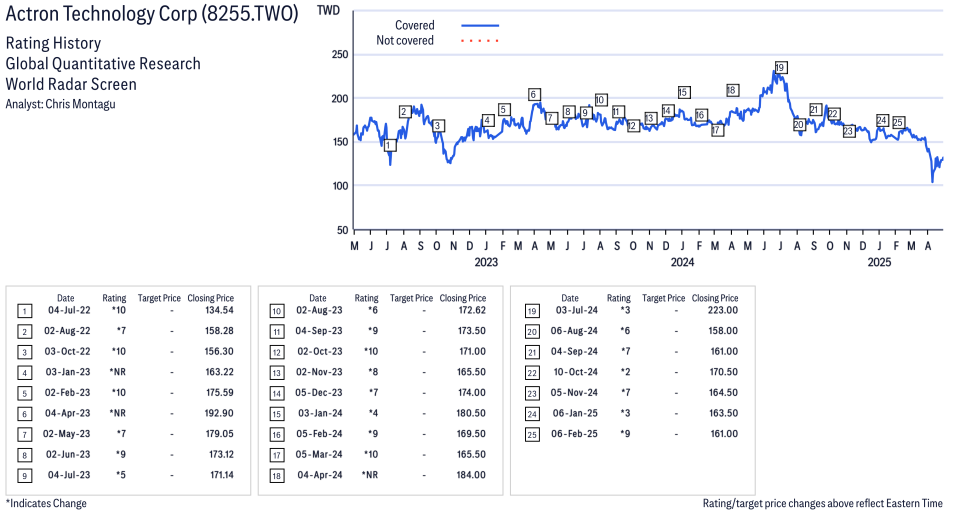This screenshot has height=510, width=954.
Task: Click closing price 223.00
Action: pyautogui.click(x=723, y=310)
